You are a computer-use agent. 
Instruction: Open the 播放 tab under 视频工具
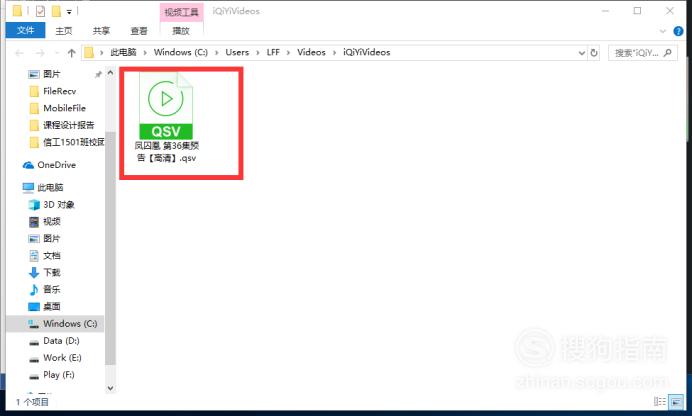click(181, 31)
